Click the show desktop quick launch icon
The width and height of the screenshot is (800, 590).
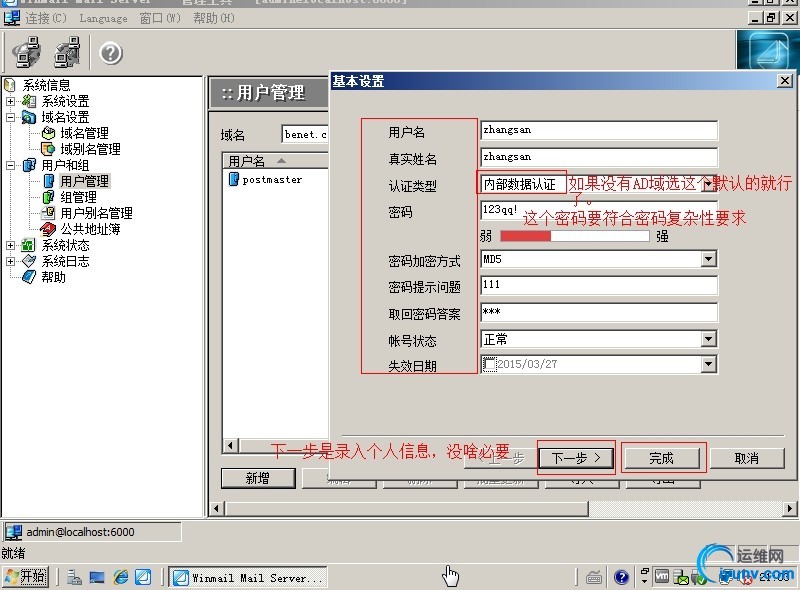point(96,577)
